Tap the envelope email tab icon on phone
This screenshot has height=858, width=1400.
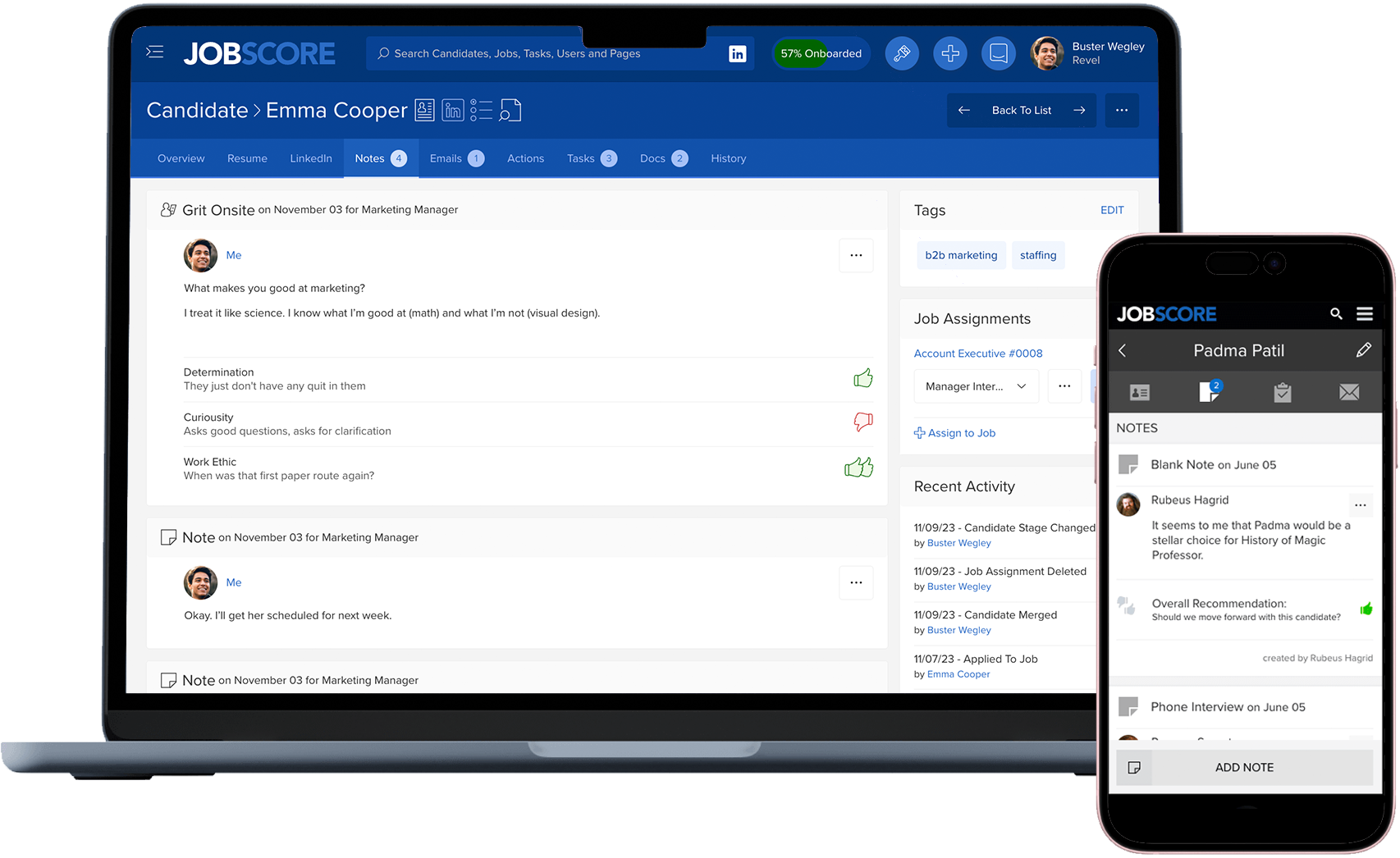1349,393
